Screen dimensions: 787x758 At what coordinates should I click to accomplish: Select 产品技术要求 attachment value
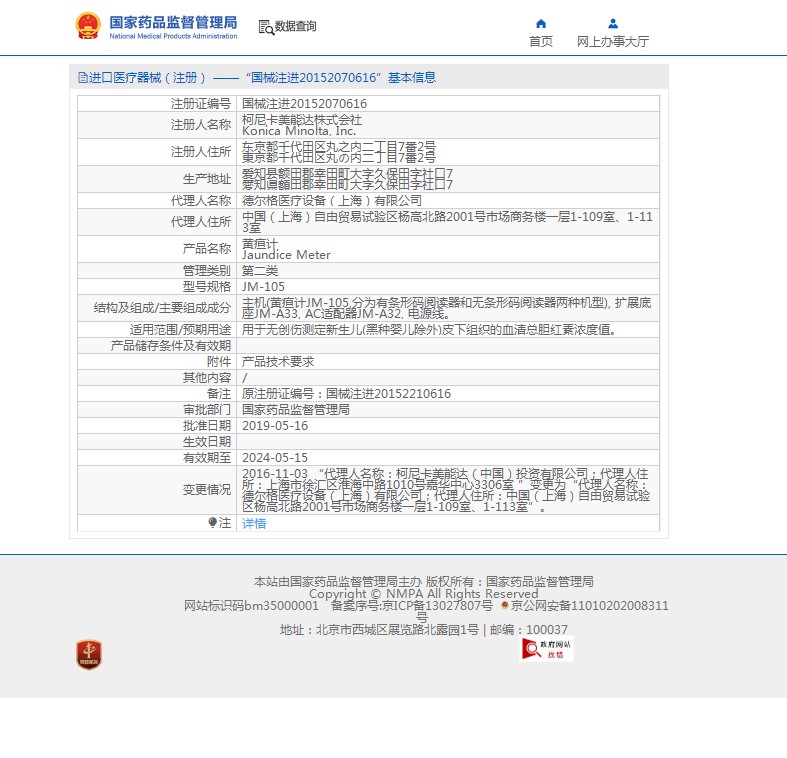tap(278, 362)
